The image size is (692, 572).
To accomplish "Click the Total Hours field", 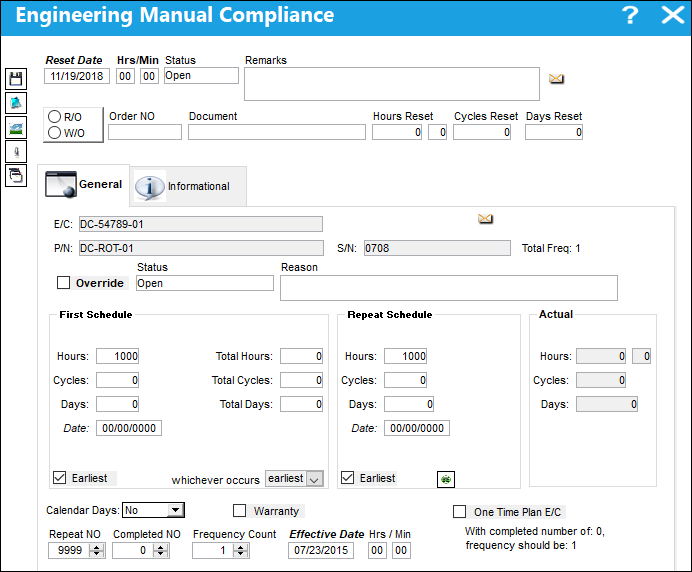I will [x=301, y=356].
